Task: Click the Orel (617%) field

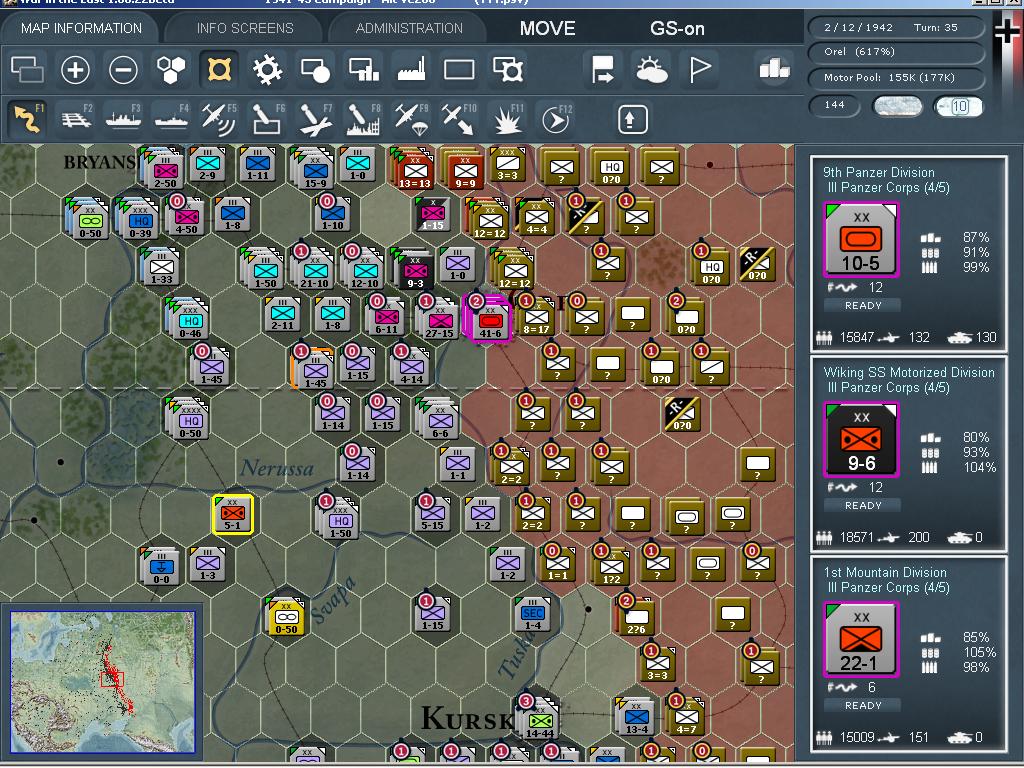Action: click(x=896, y=52)
